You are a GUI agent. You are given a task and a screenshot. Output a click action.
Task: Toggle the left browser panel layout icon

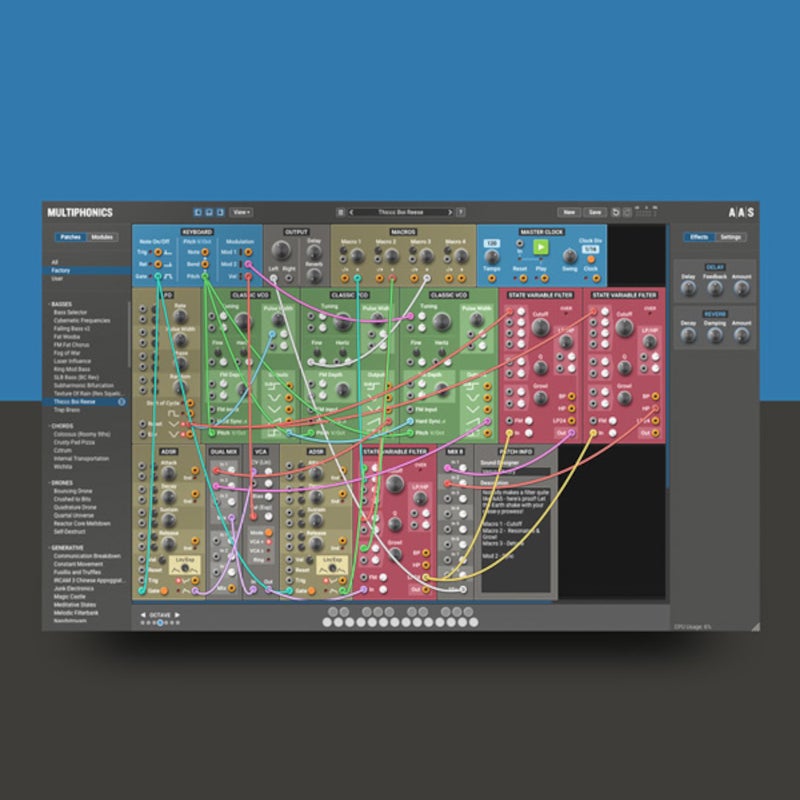coord(198,212)
